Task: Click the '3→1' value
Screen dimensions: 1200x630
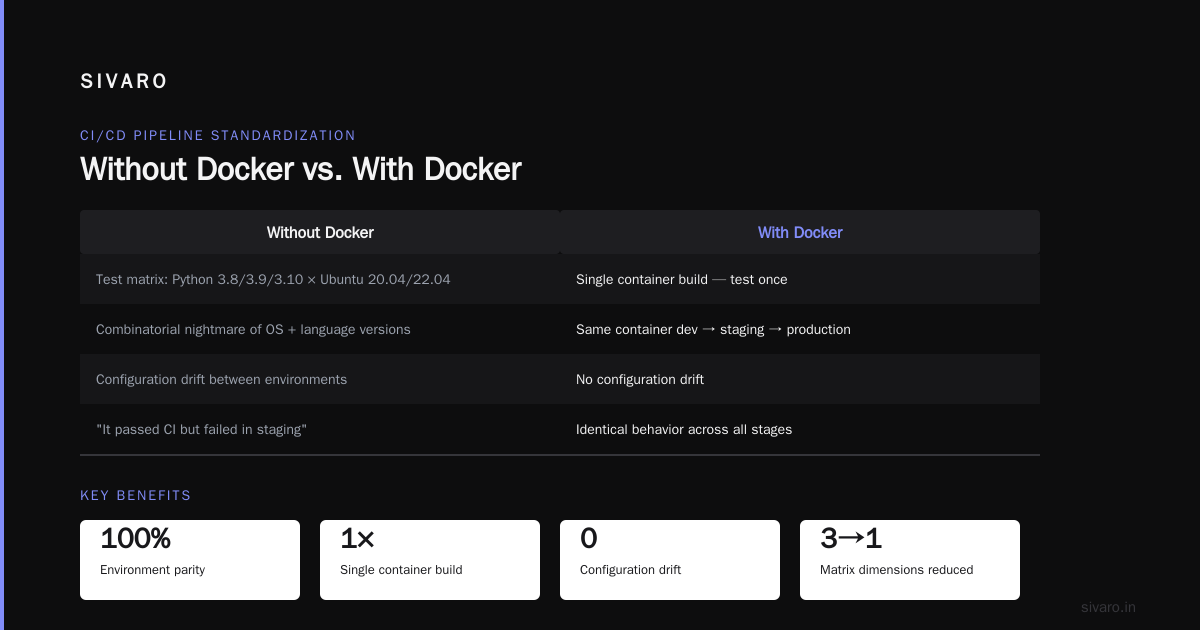Action: (x=851, y=539)
